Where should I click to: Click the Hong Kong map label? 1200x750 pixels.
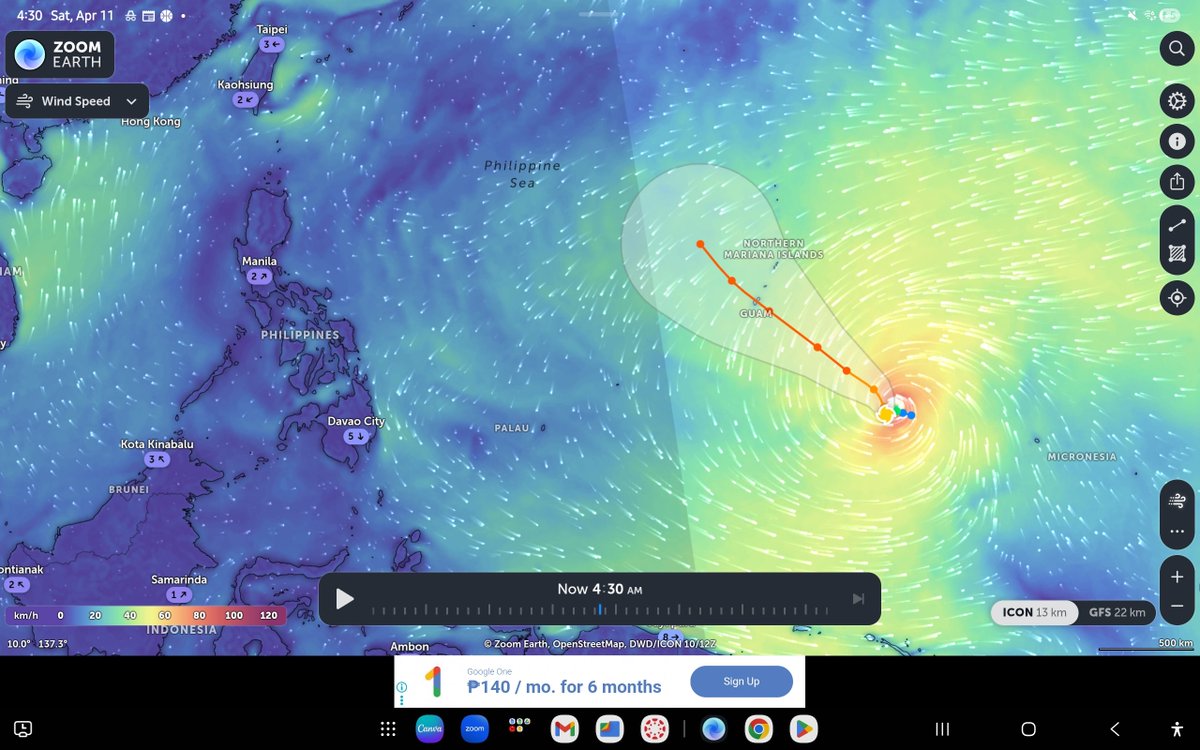pos(151,121)
